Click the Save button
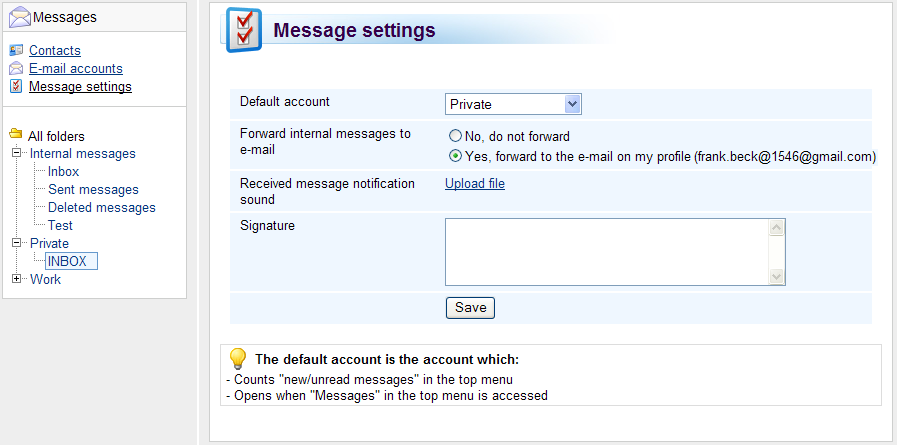The height and width of the screenshot is (445, 897). pos(470,308)
